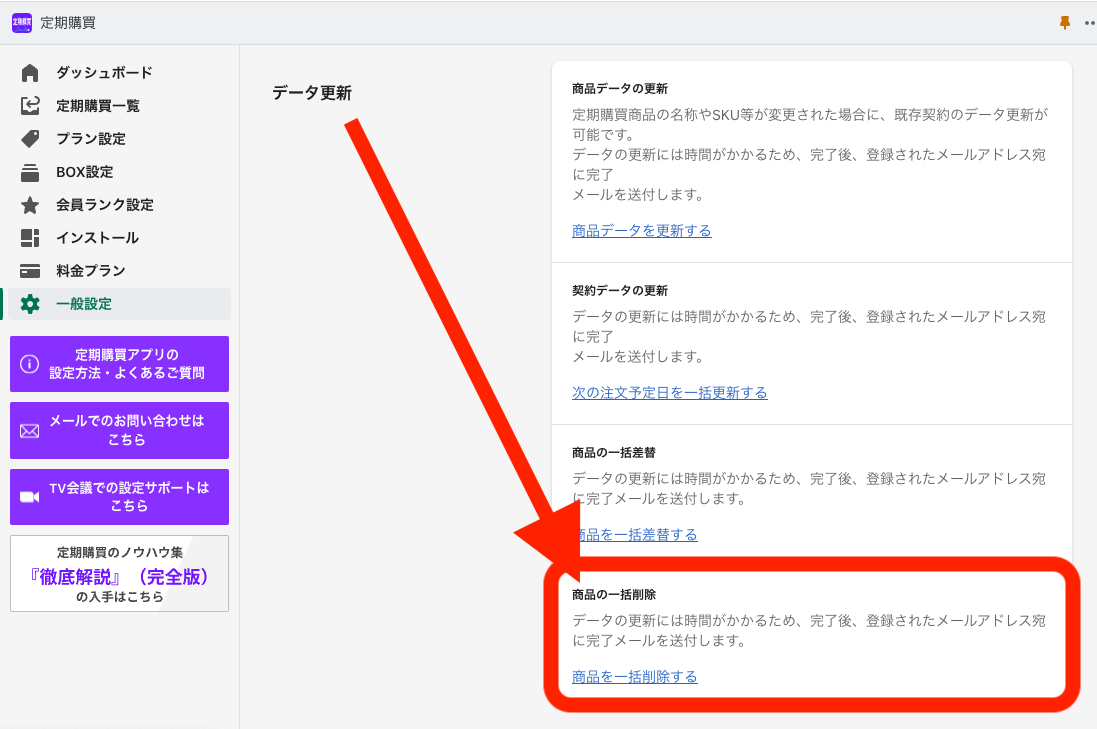Click the 会員ランク設定 star icon

pos(30,205)
